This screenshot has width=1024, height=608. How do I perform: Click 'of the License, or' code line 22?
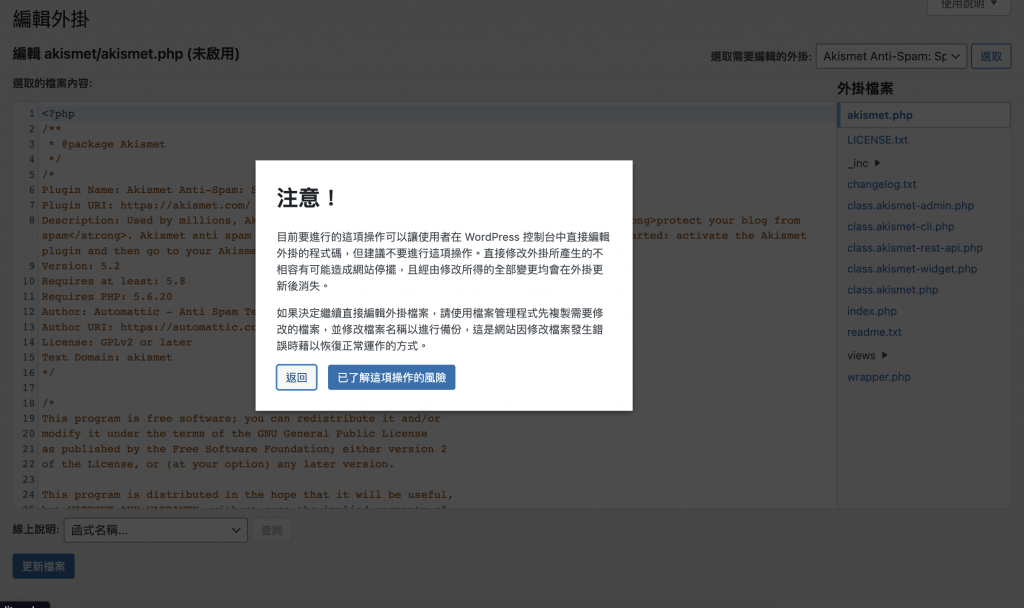[x=218, y=464]
